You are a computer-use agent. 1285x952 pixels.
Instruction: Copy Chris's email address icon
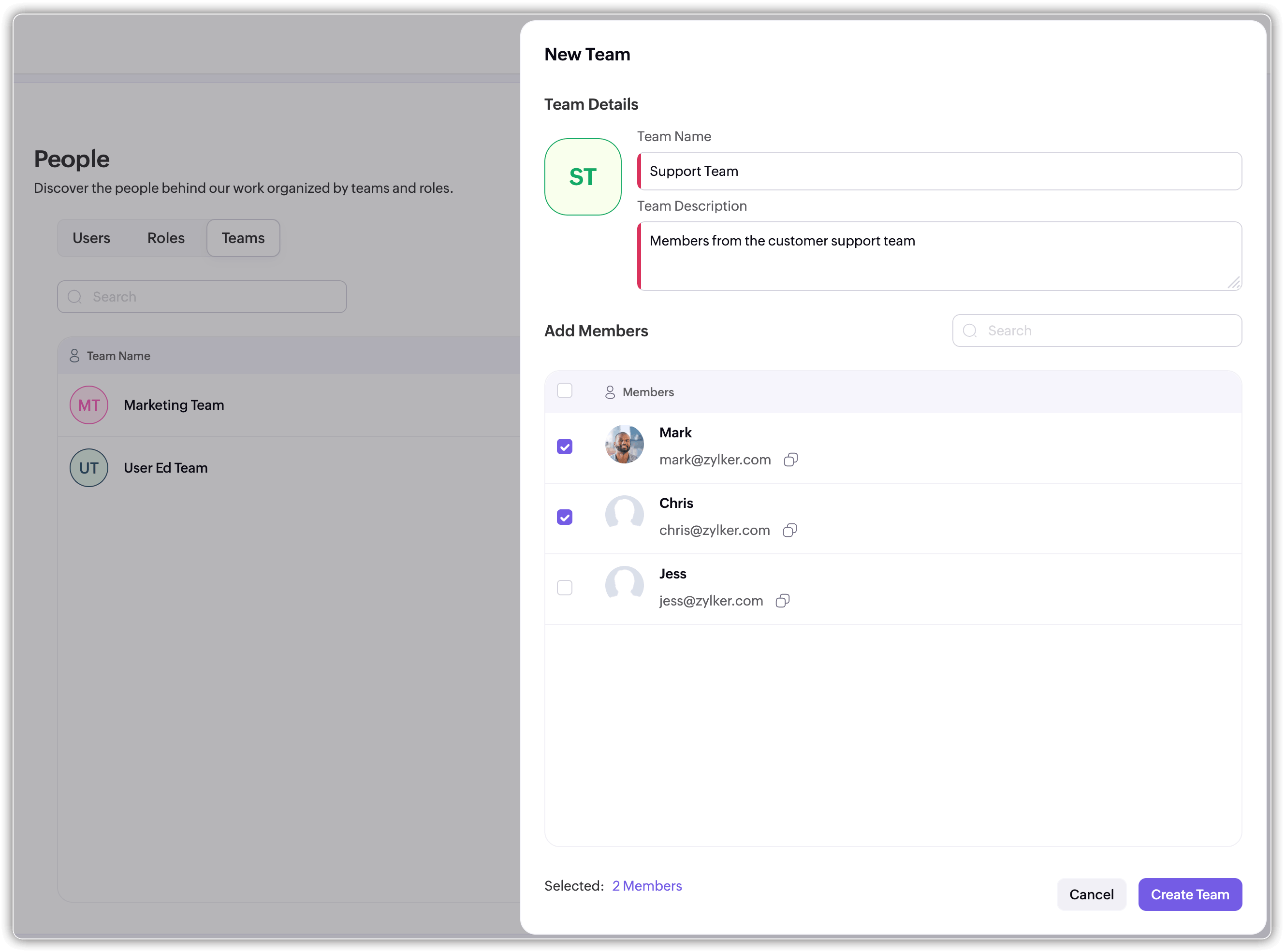[x=789, y=530]
